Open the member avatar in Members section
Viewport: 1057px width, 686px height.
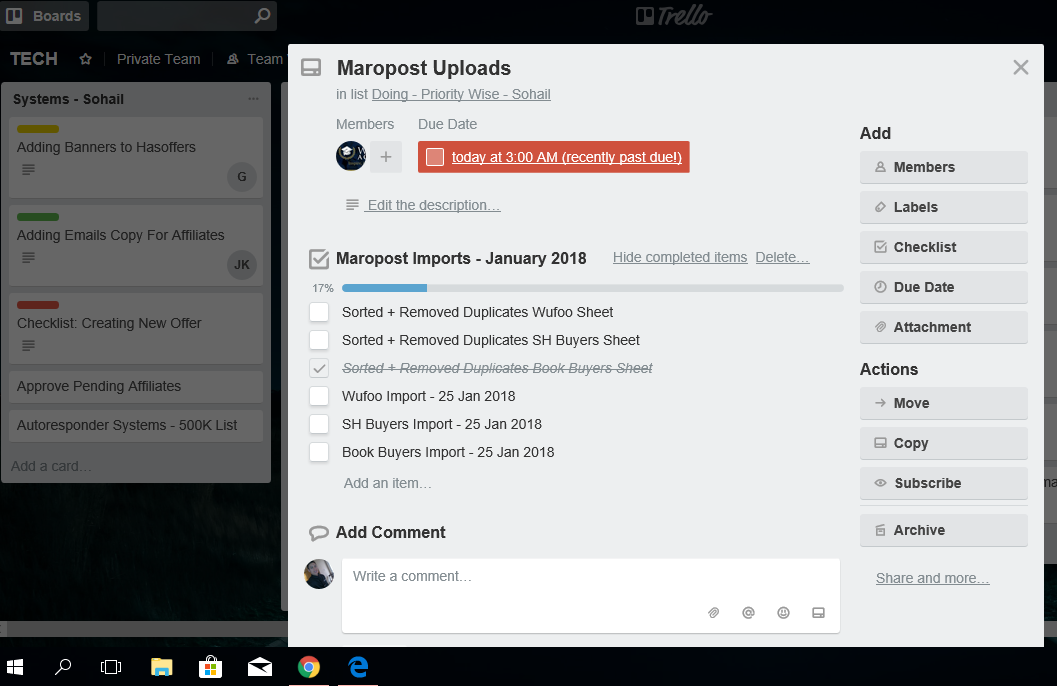[351, 156]
